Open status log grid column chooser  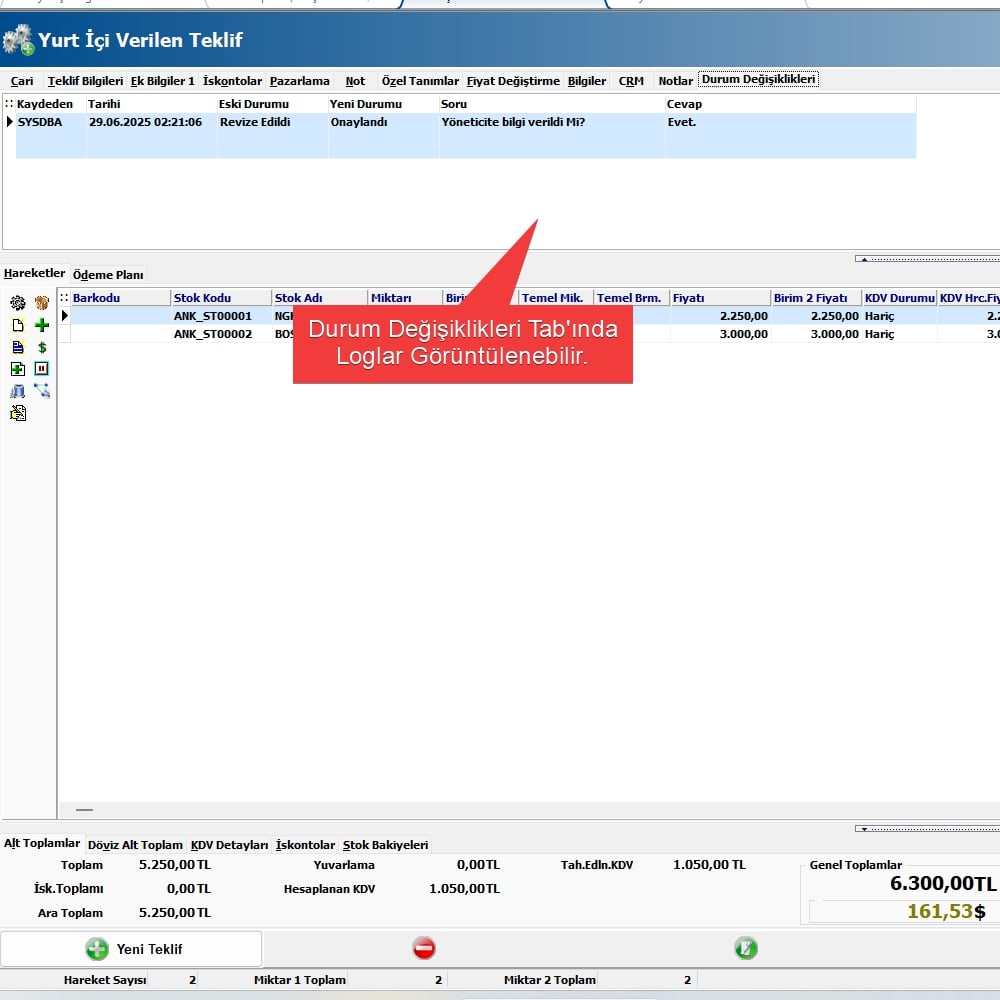pyautogui.click(x=9, y=104)
